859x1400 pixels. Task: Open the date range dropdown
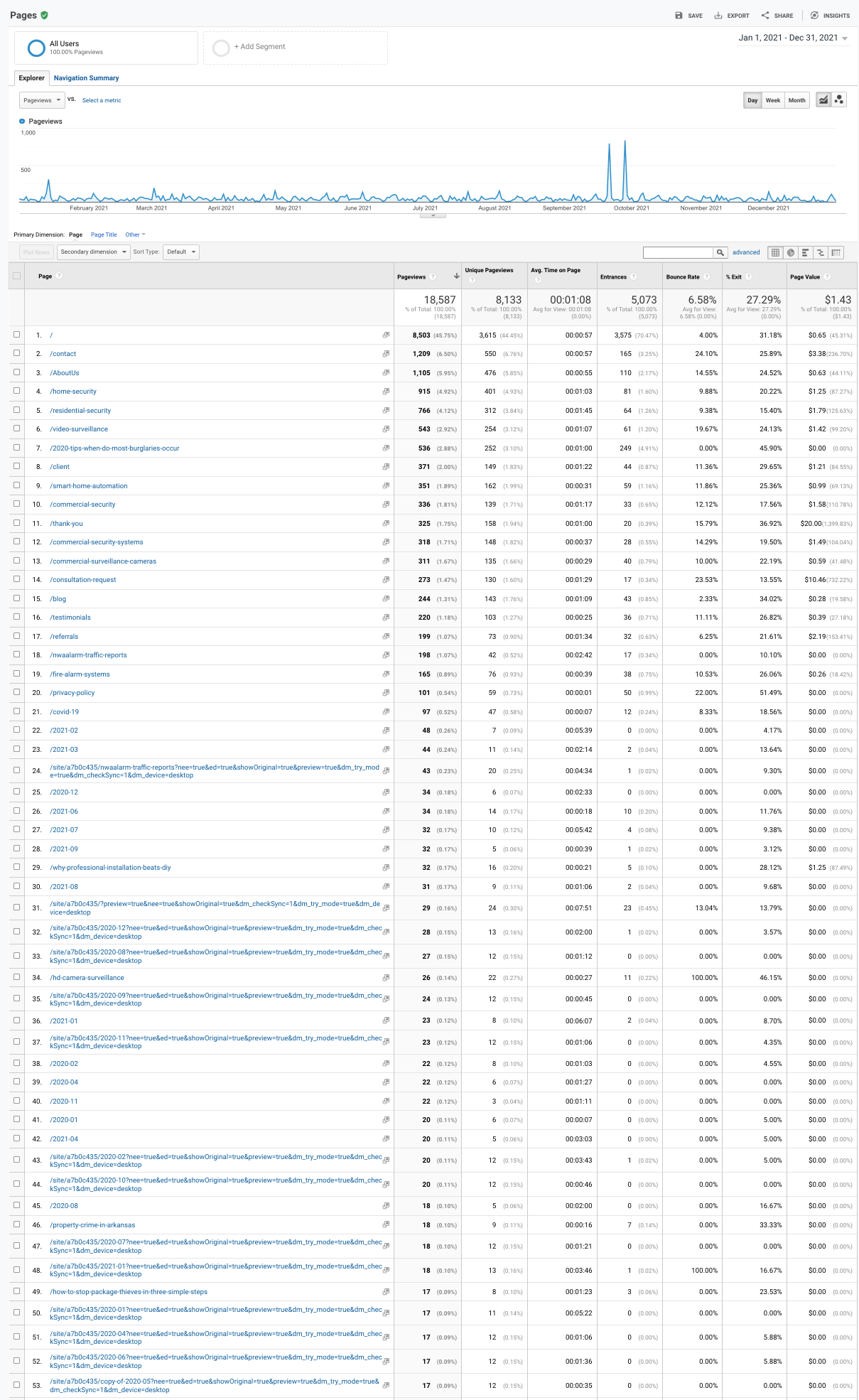(x=793, y=38)
